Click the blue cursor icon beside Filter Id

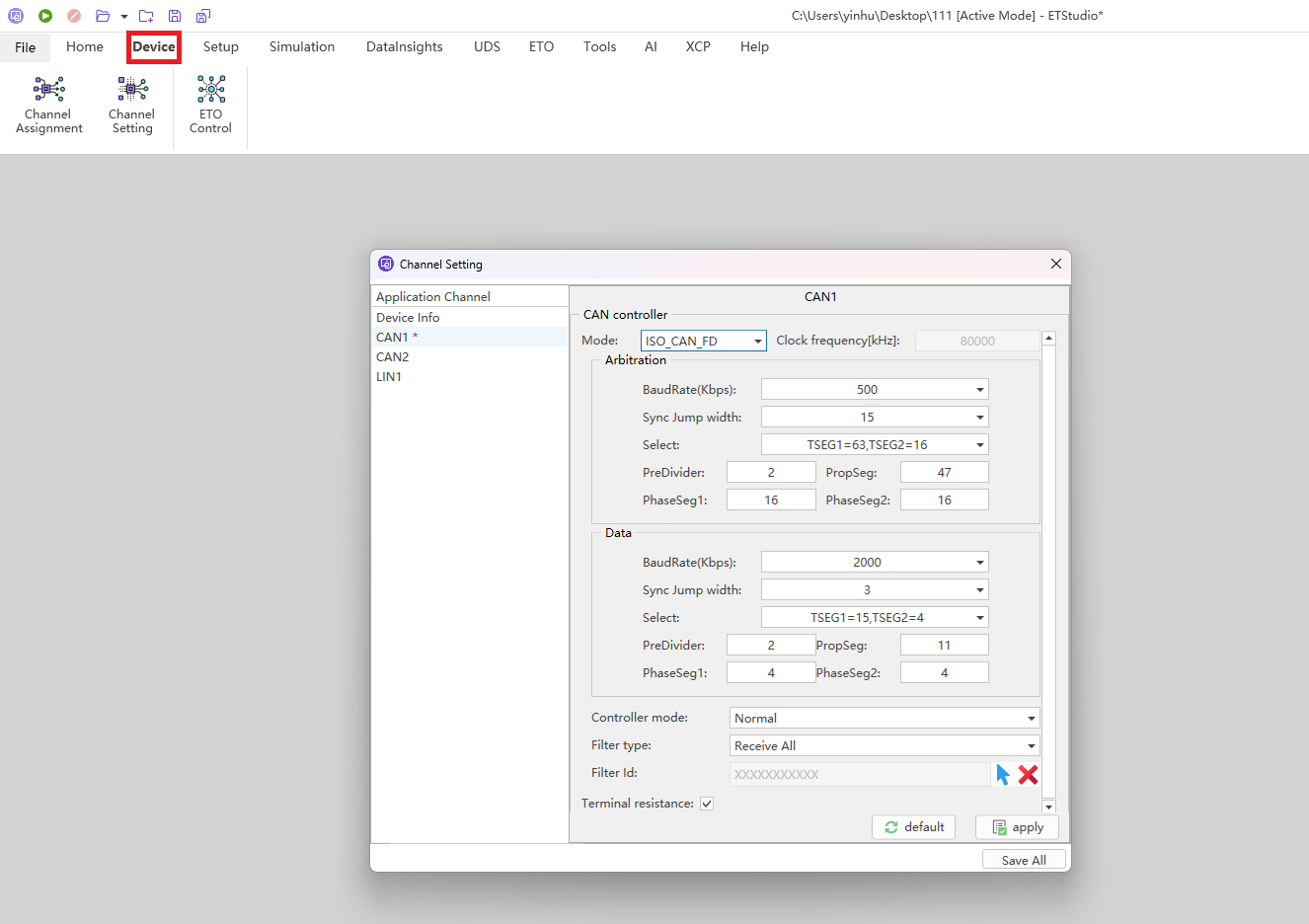point(1003,775)
